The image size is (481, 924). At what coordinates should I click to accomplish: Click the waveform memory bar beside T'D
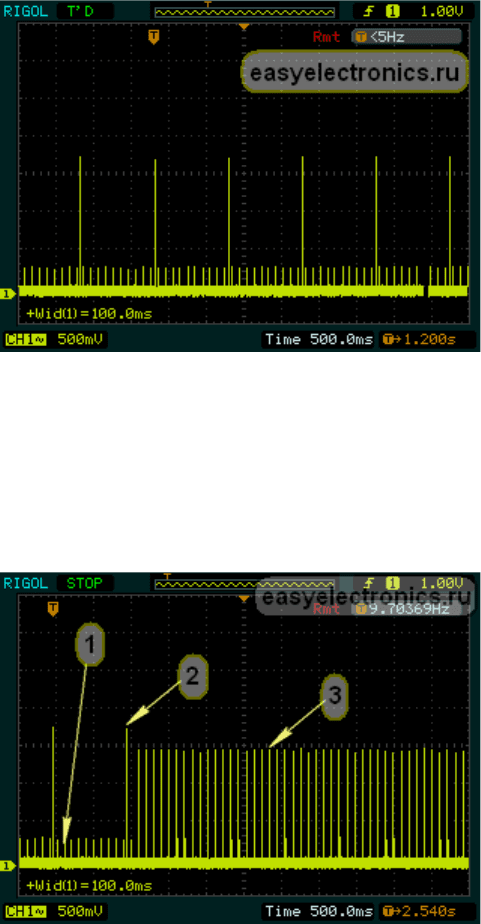244,11
